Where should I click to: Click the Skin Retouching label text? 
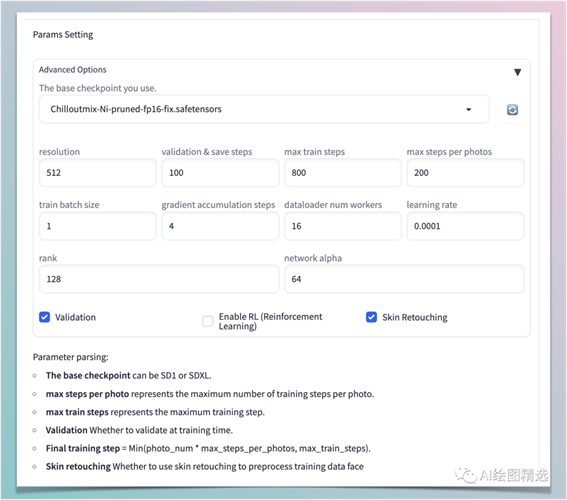point(415,317)
